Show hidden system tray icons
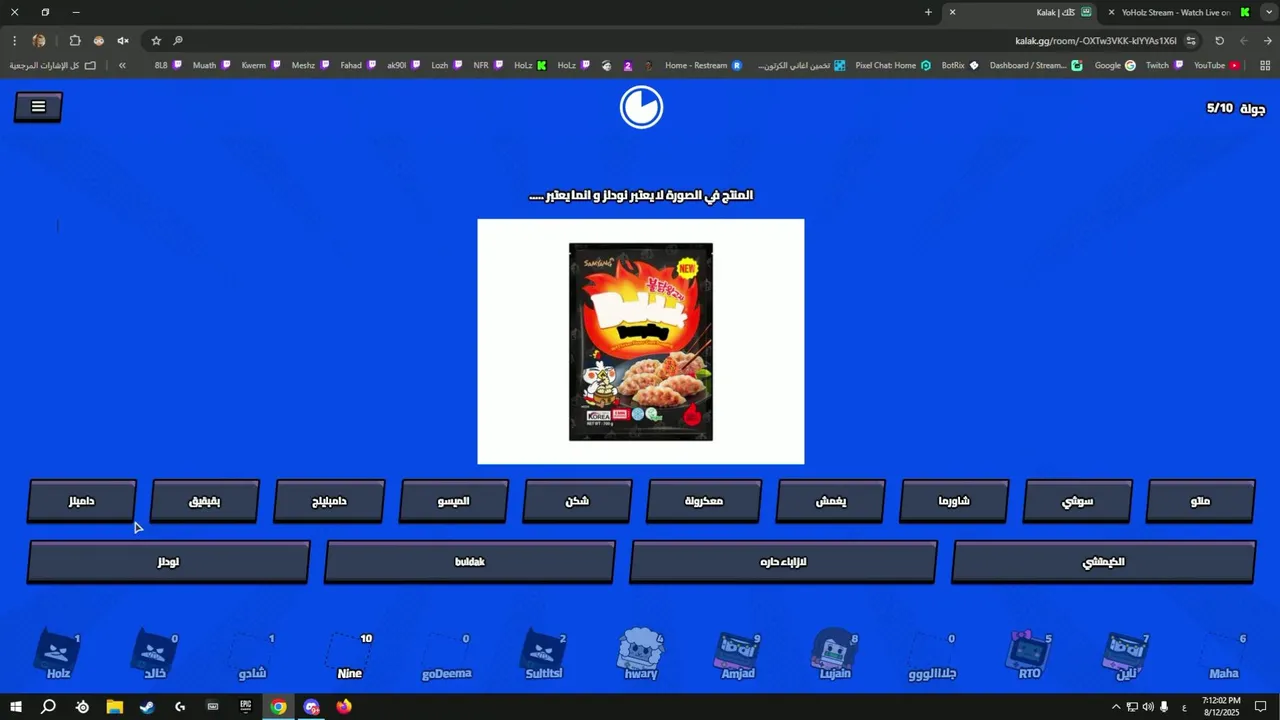Image resolution: width=1280 pixels, height=720 pixels. [x=1116, y=707]
